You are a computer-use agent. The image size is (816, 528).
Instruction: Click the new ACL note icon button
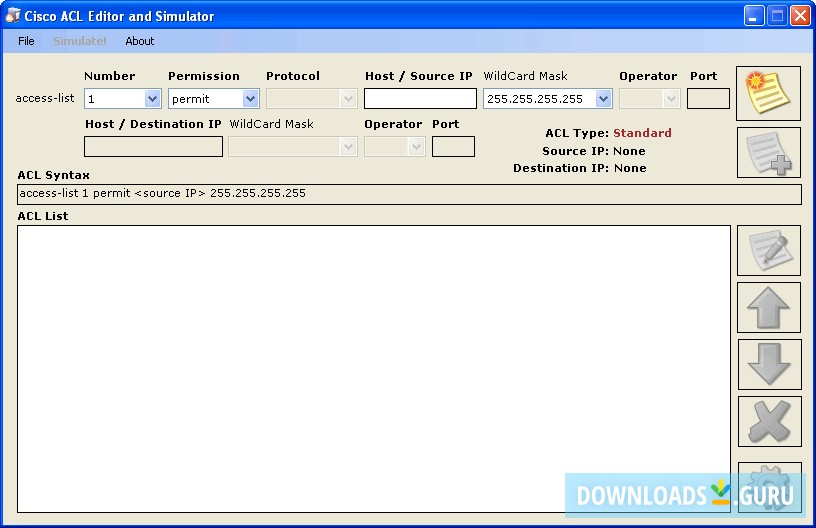point(768,94)
